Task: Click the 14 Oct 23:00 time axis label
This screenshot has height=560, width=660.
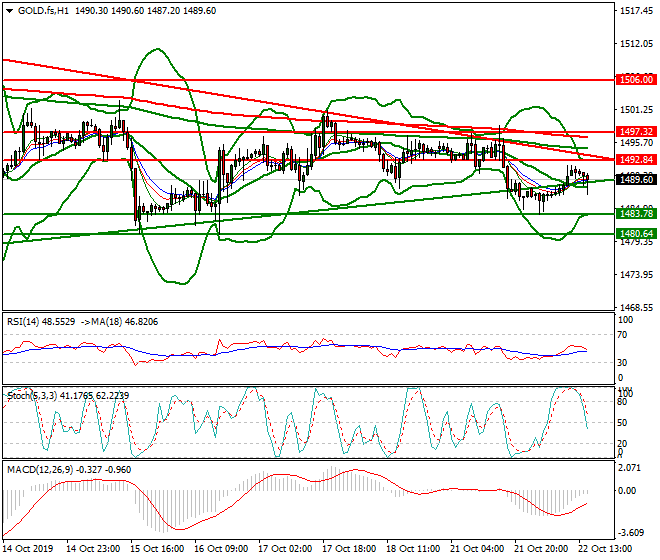Action: [93, 549]
